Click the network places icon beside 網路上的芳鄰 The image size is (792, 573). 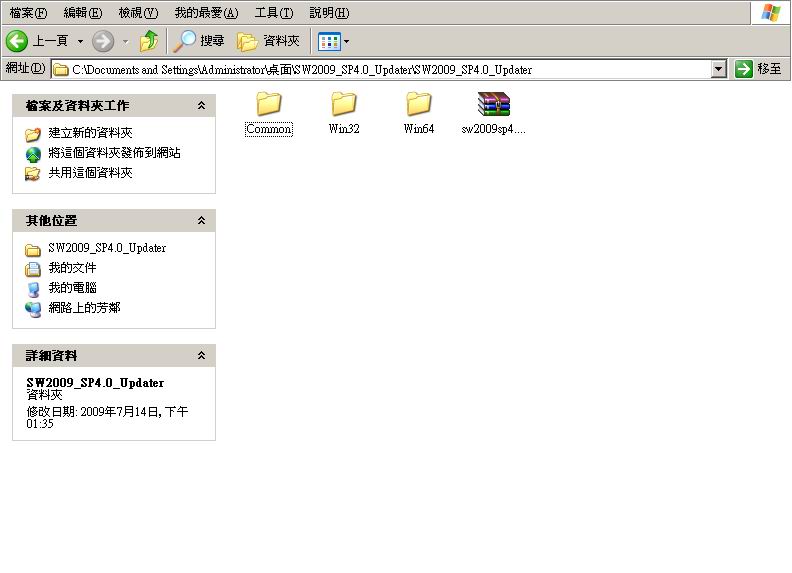[33, 309]
